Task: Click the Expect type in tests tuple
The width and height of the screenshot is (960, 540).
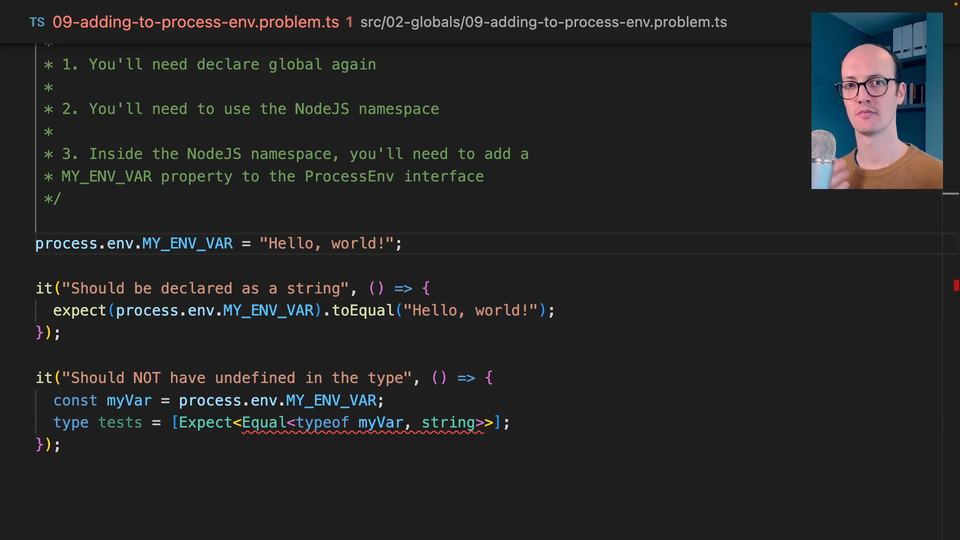Action: tap(205, 423)
